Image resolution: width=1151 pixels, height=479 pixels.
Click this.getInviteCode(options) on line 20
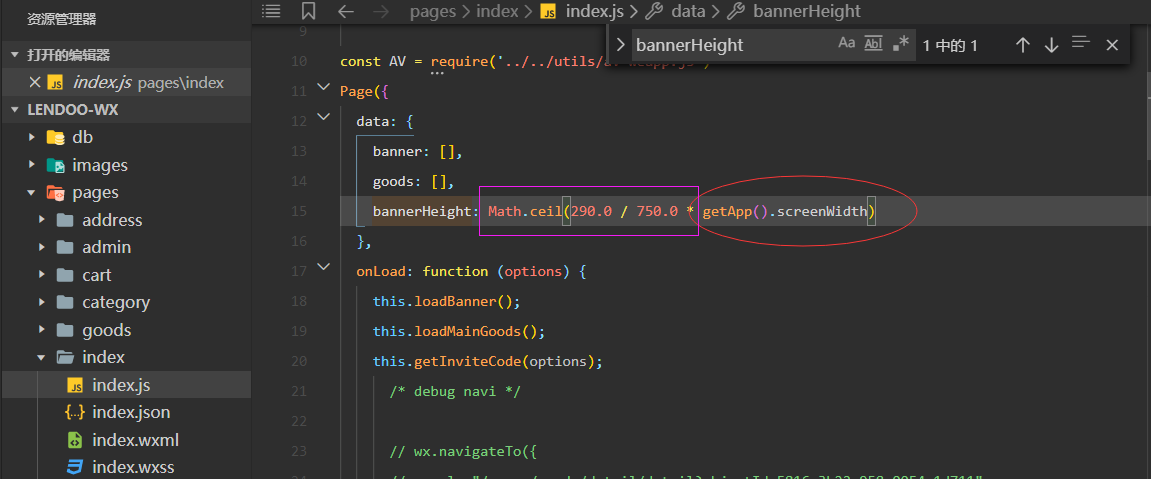point(487,362)
